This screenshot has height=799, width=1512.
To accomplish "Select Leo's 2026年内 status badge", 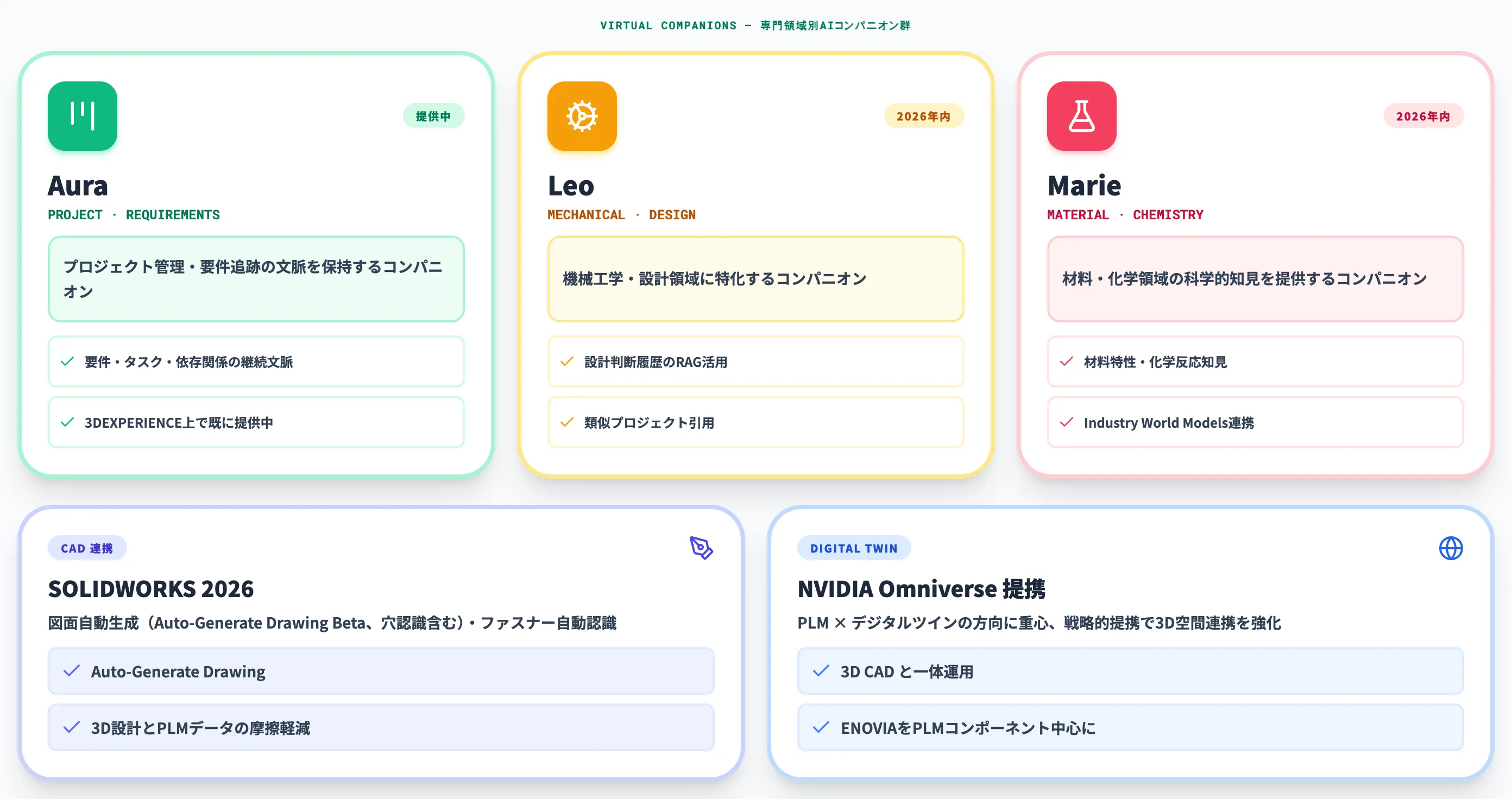I will (x=923, y=116).
